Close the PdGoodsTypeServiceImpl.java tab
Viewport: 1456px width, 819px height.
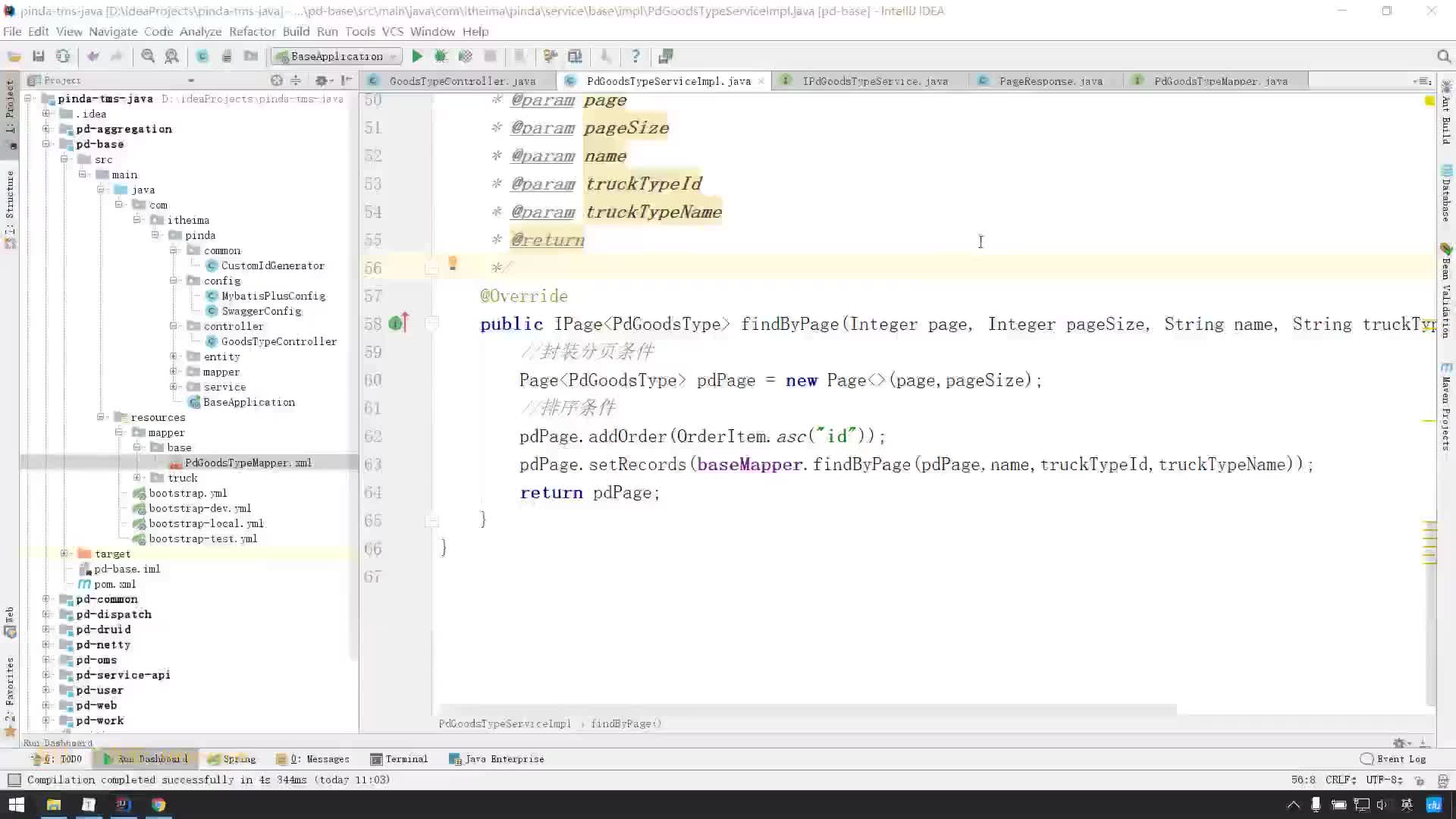click(761, 81)
